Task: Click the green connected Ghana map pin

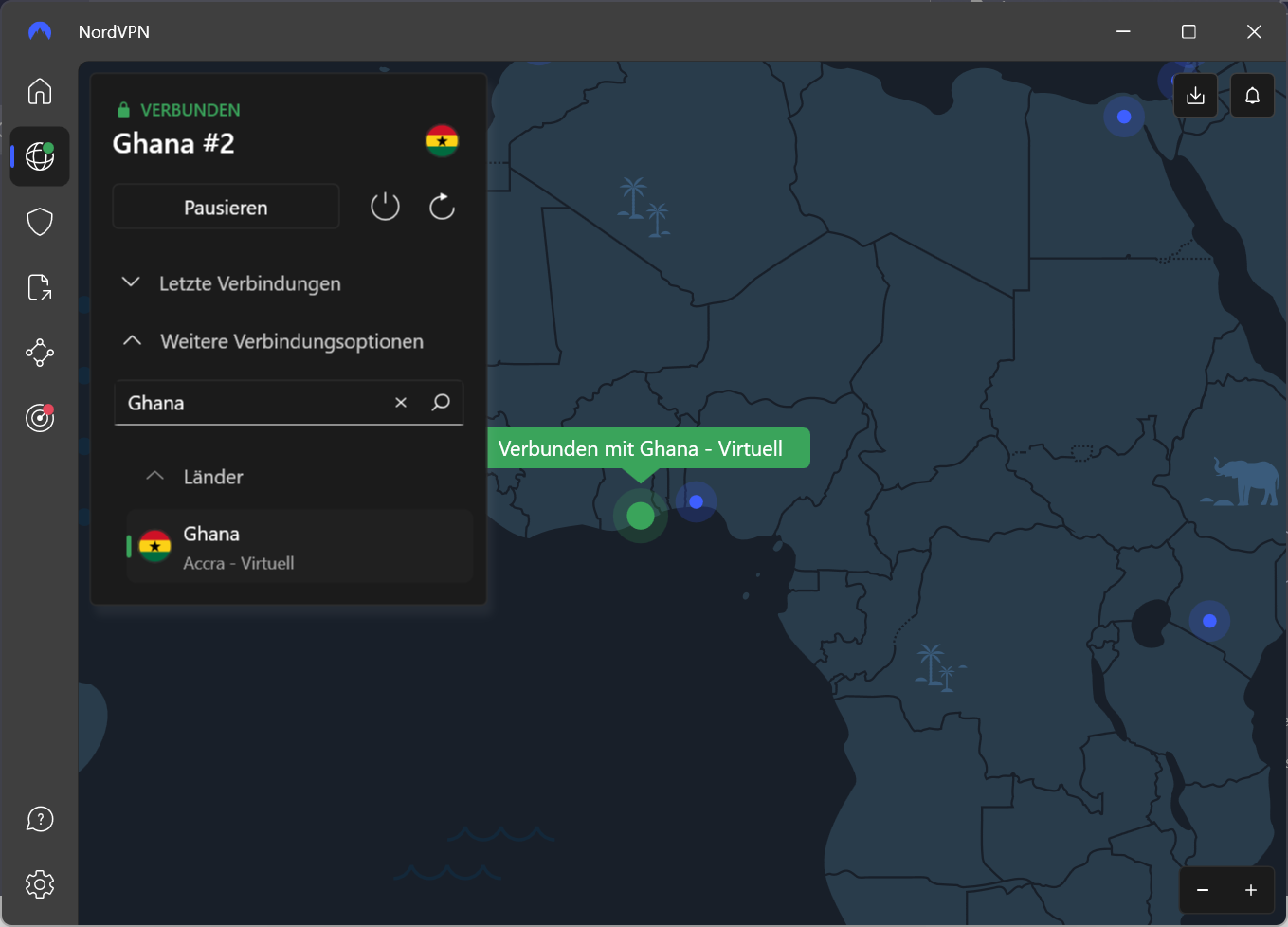Action: pyautogui.click(x=641, y=516)
